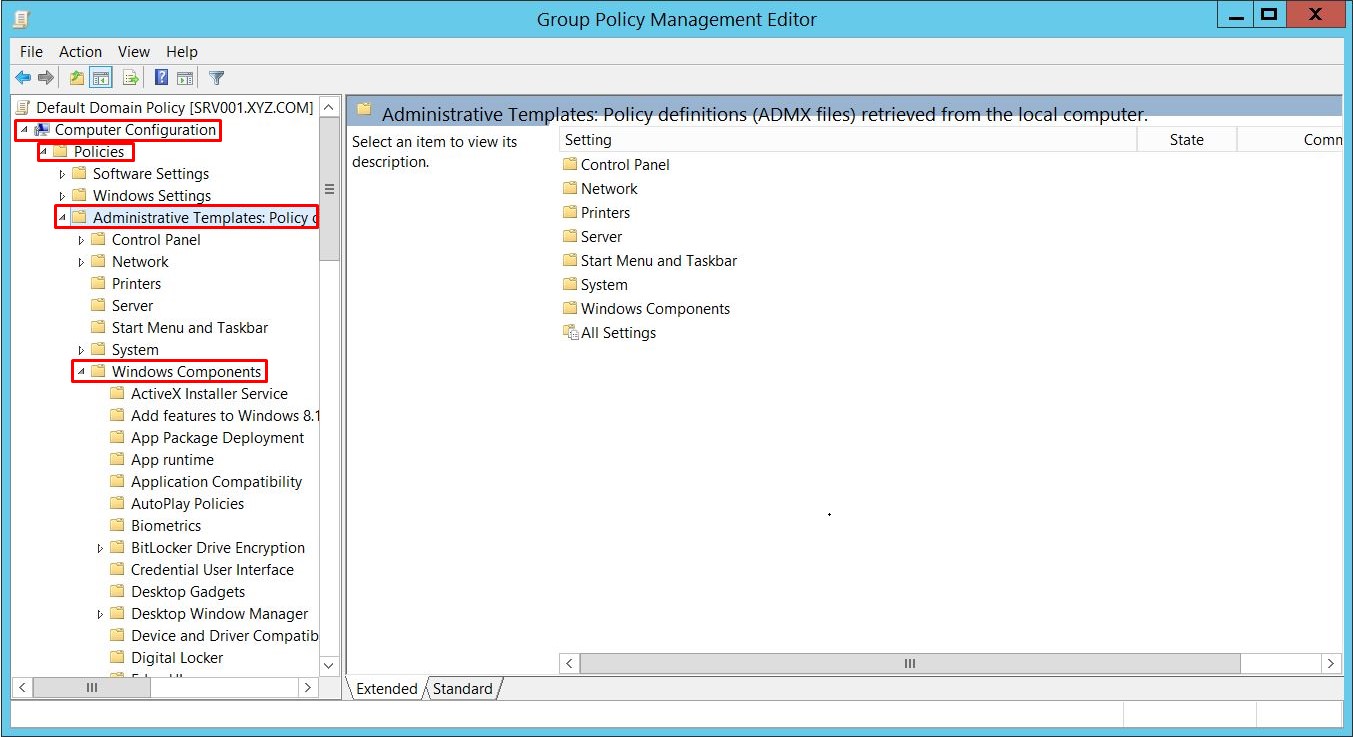This screenshot has width=1353, height=737.
Task: Click the folder icon of AutoPlay Policies
Action: pyautogui.click(x=117, y=503)
